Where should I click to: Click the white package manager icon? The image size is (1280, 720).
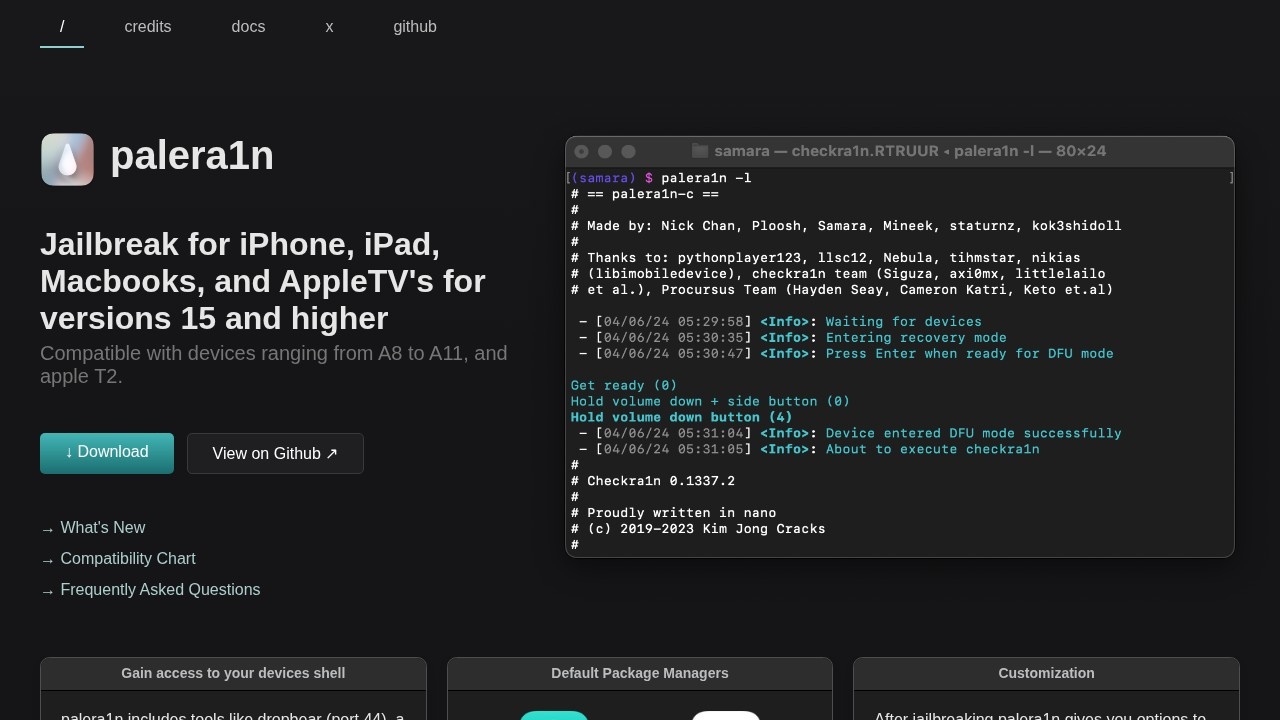coord(726,714)
